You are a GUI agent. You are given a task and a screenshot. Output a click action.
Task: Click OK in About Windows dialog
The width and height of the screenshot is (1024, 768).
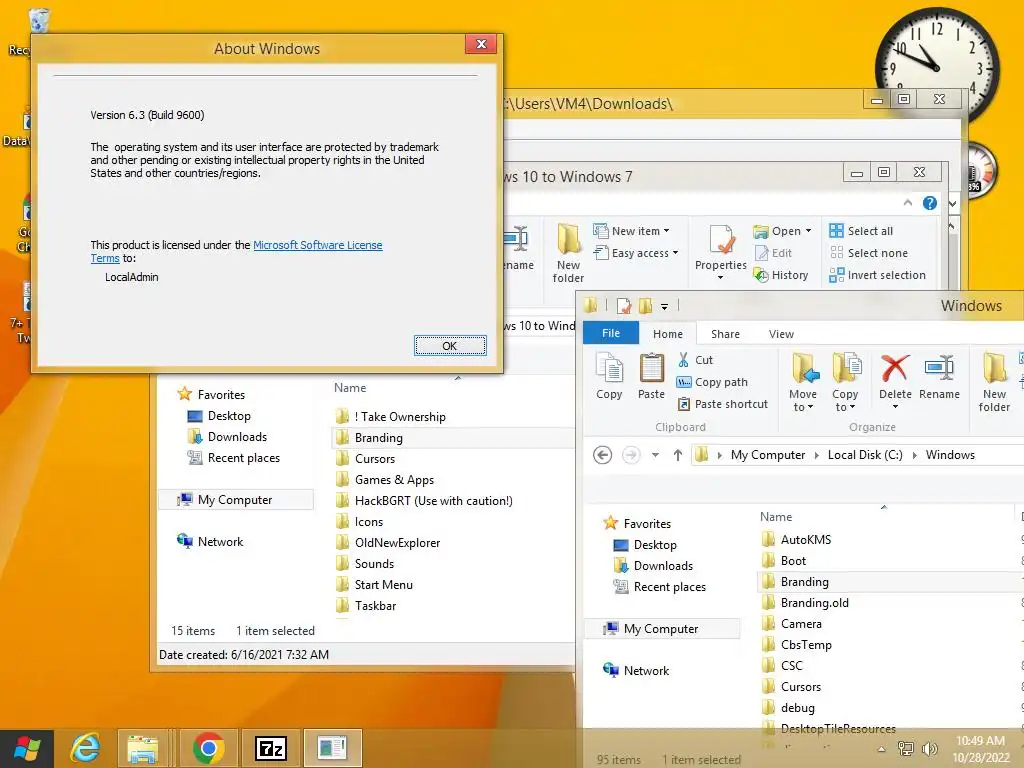tap(450, 345)
